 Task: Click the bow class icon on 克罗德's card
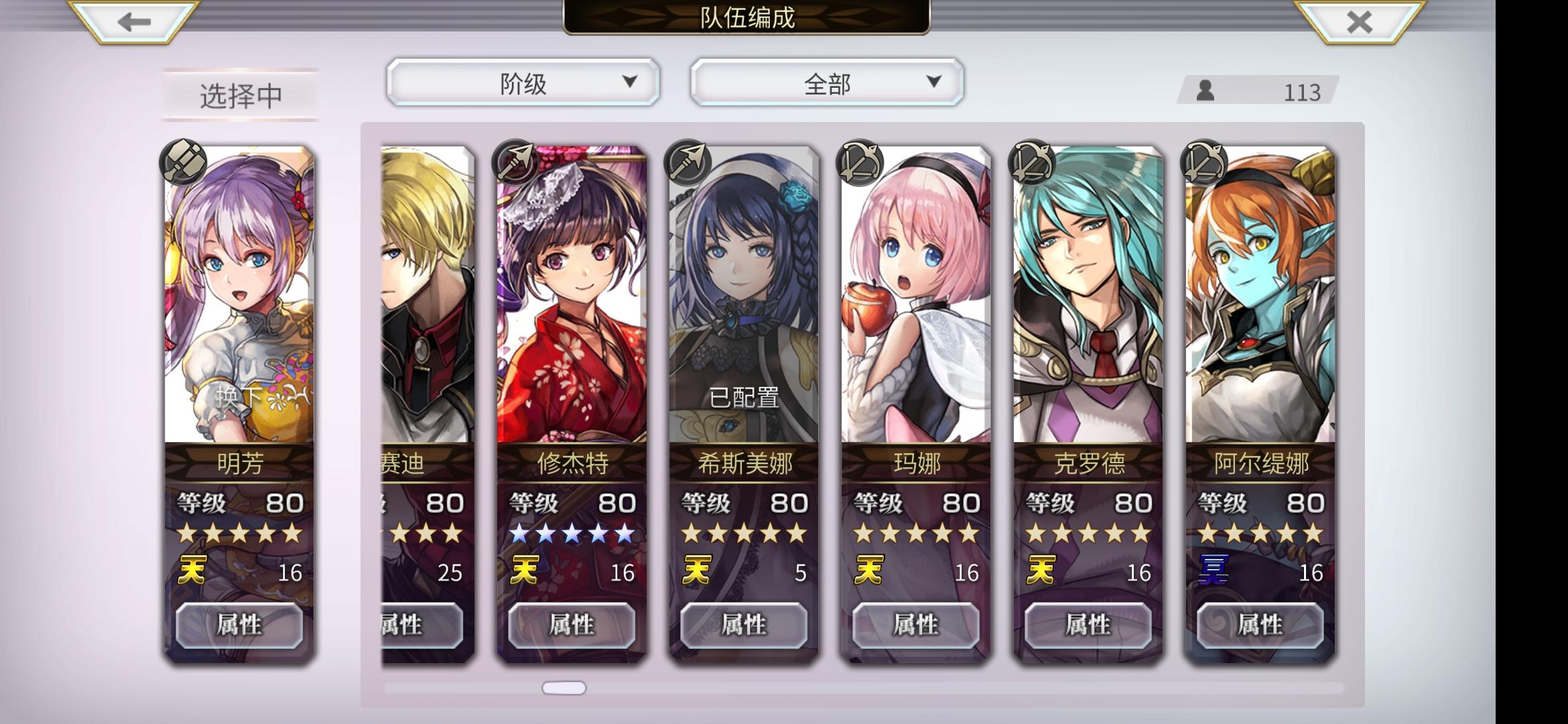tap(1032, 162)
